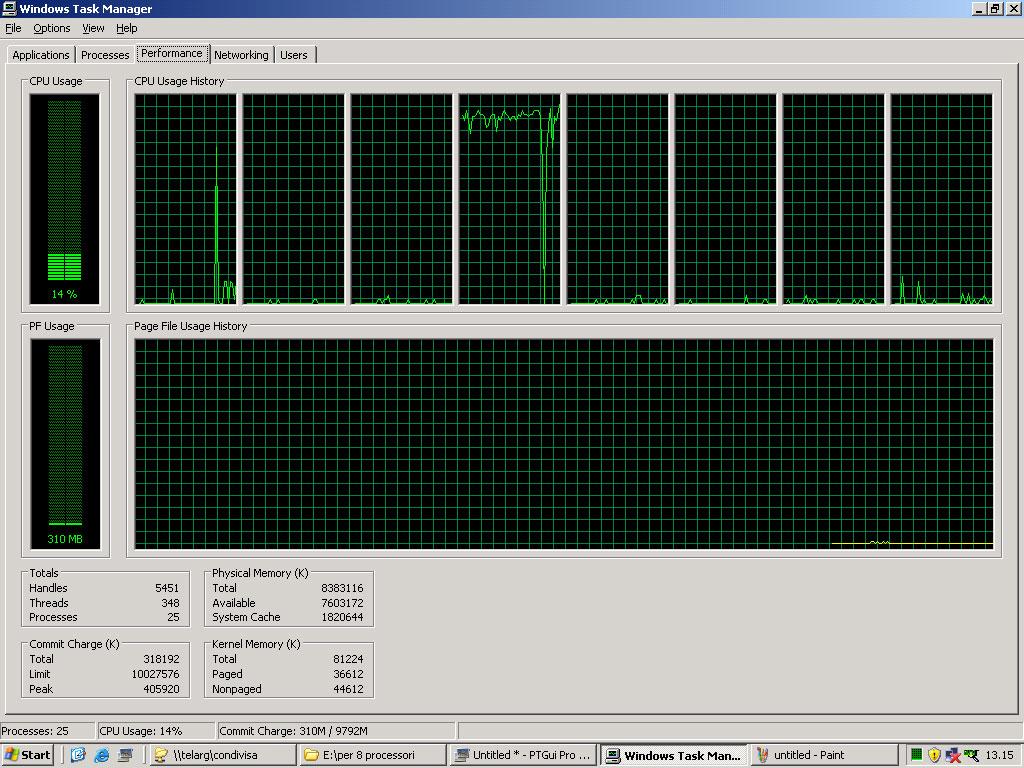Click the first CPU usage history graph
The height and width of the screenshot is (768, 1024).
pos(185,199)
